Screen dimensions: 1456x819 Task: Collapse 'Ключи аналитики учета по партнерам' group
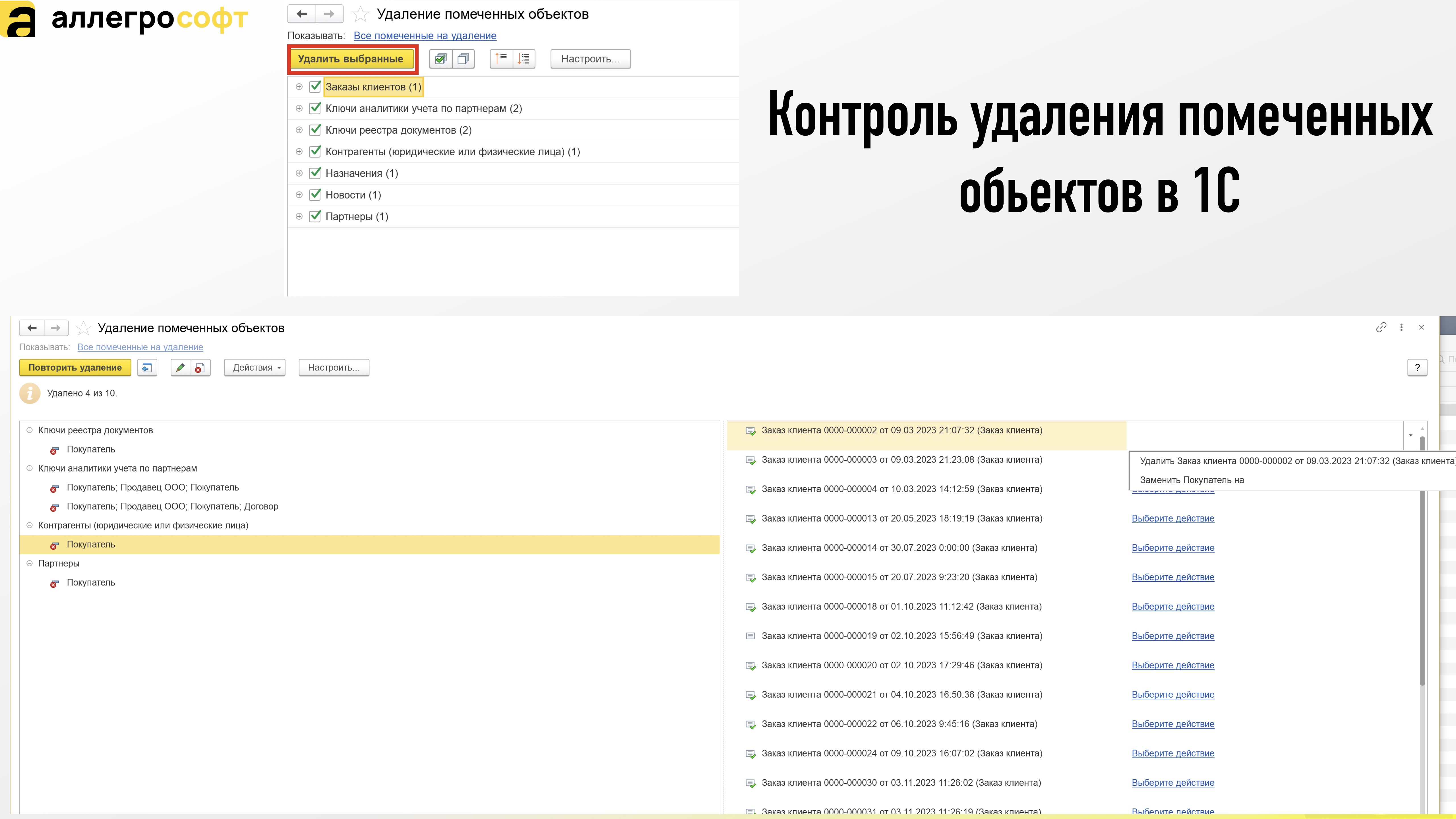pos(29,468)
